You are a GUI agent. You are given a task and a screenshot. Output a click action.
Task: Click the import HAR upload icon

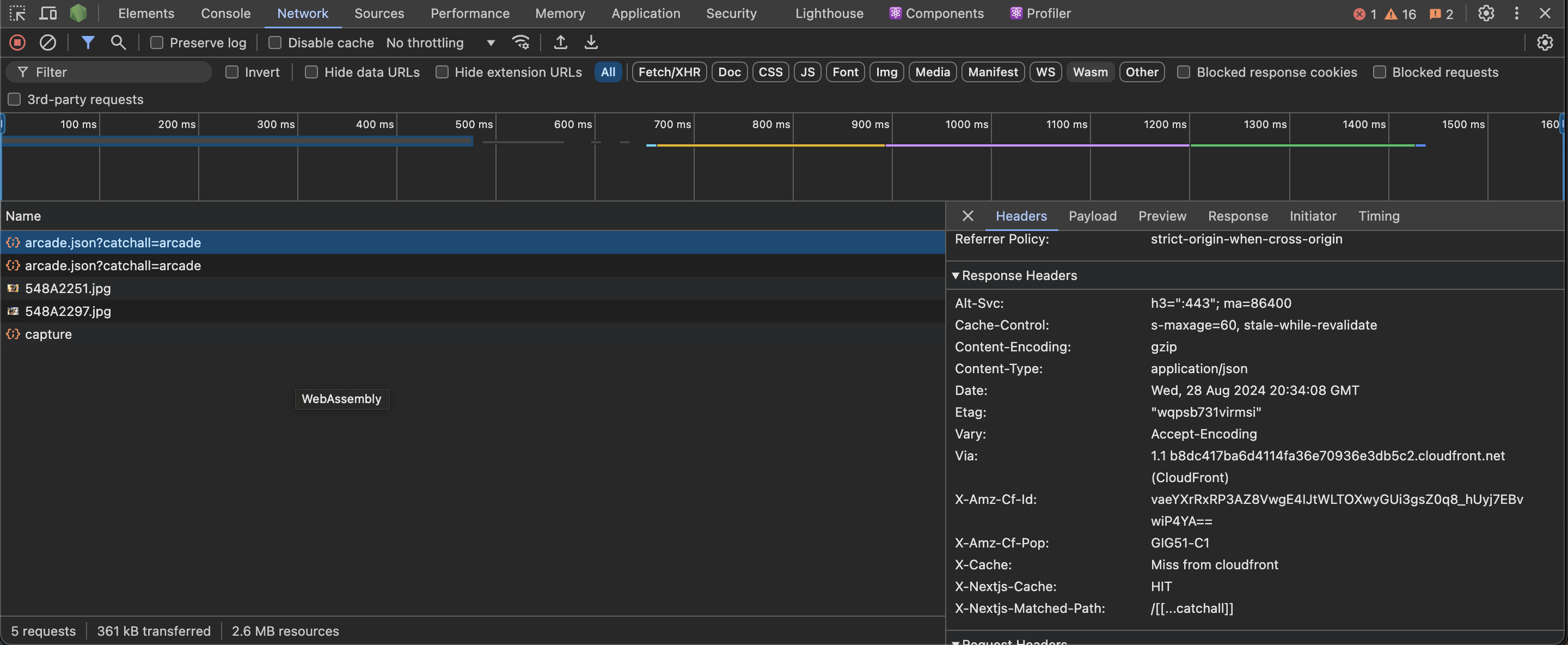[x=560, y=42]
